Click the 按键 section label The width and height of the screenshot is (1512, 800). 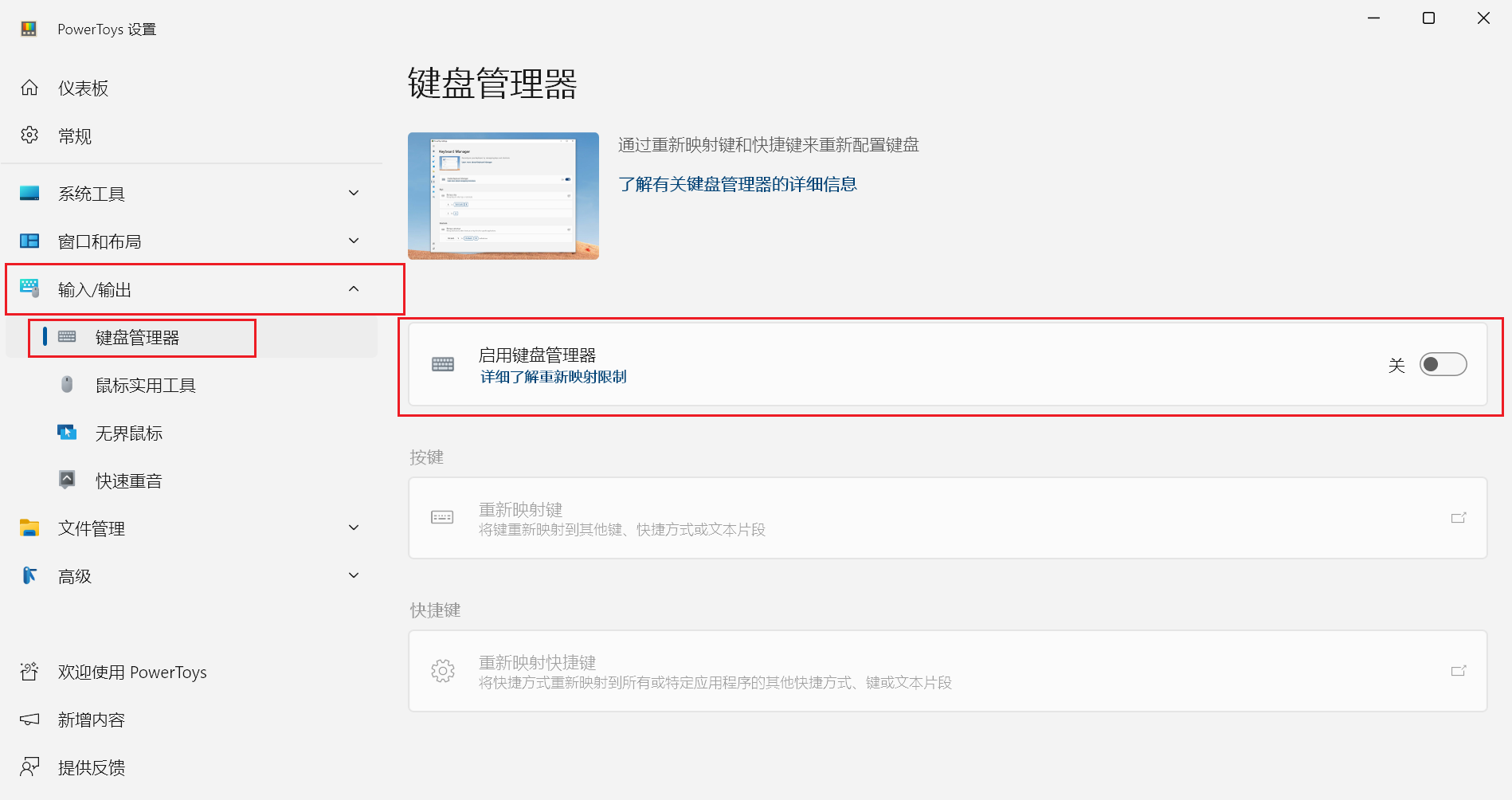[427, 457]
